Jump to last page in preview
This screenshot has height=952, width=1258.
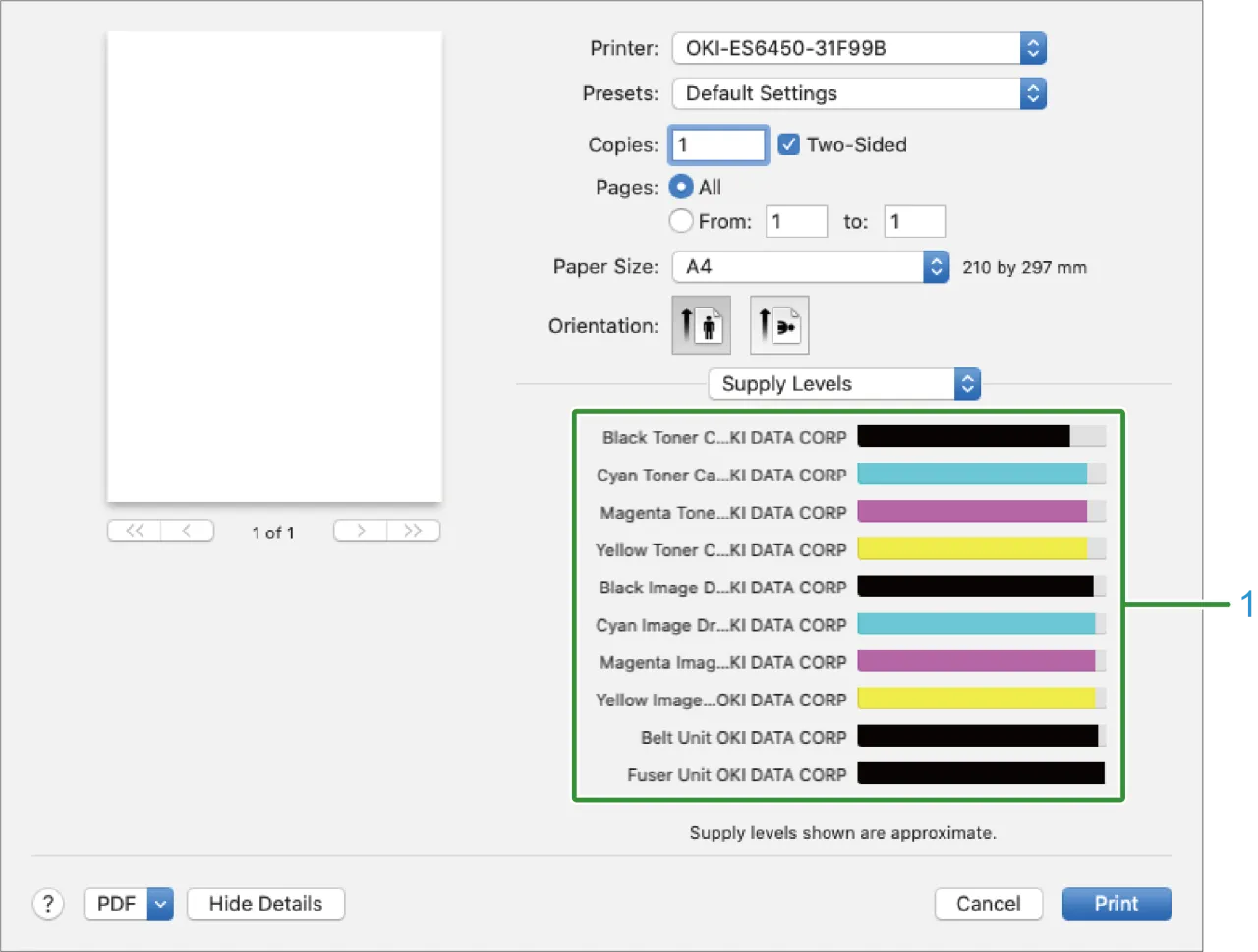(x=413, y=532)
